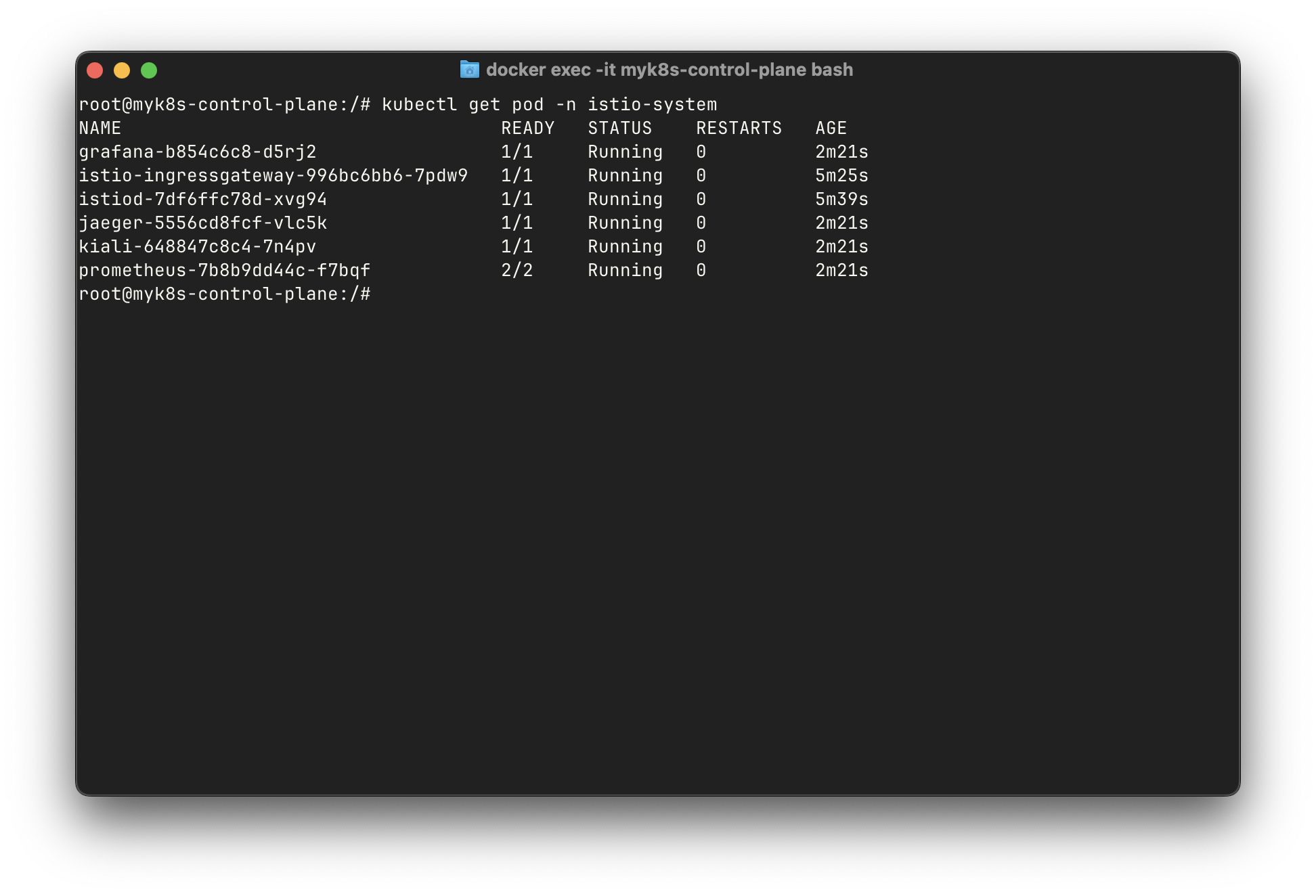
Task: Click the READY column header
Action: (x=528, y=129)
